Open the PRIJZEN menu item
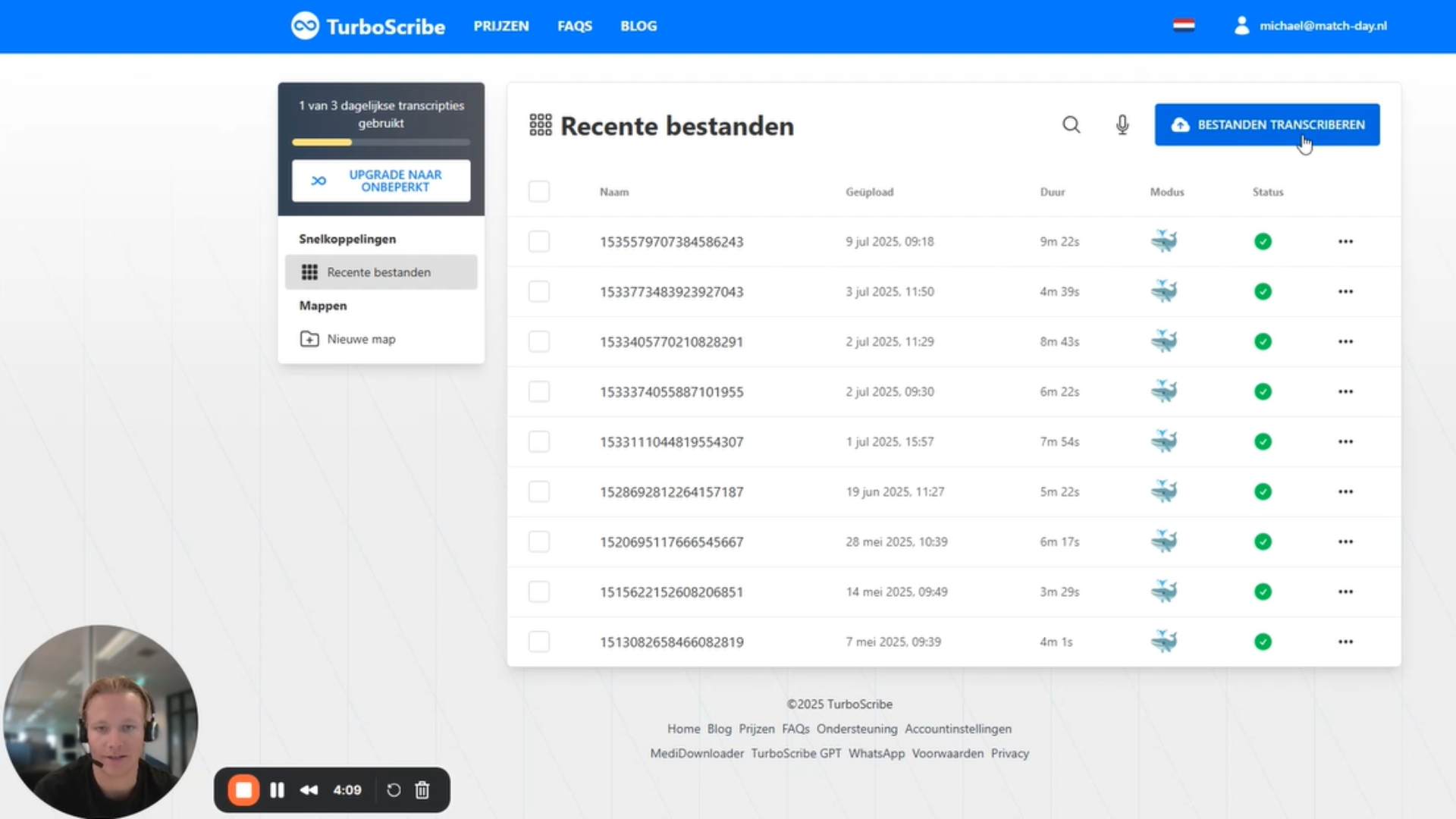The width and height of the screenshot is (1456, 819). (x=501, y=26)
